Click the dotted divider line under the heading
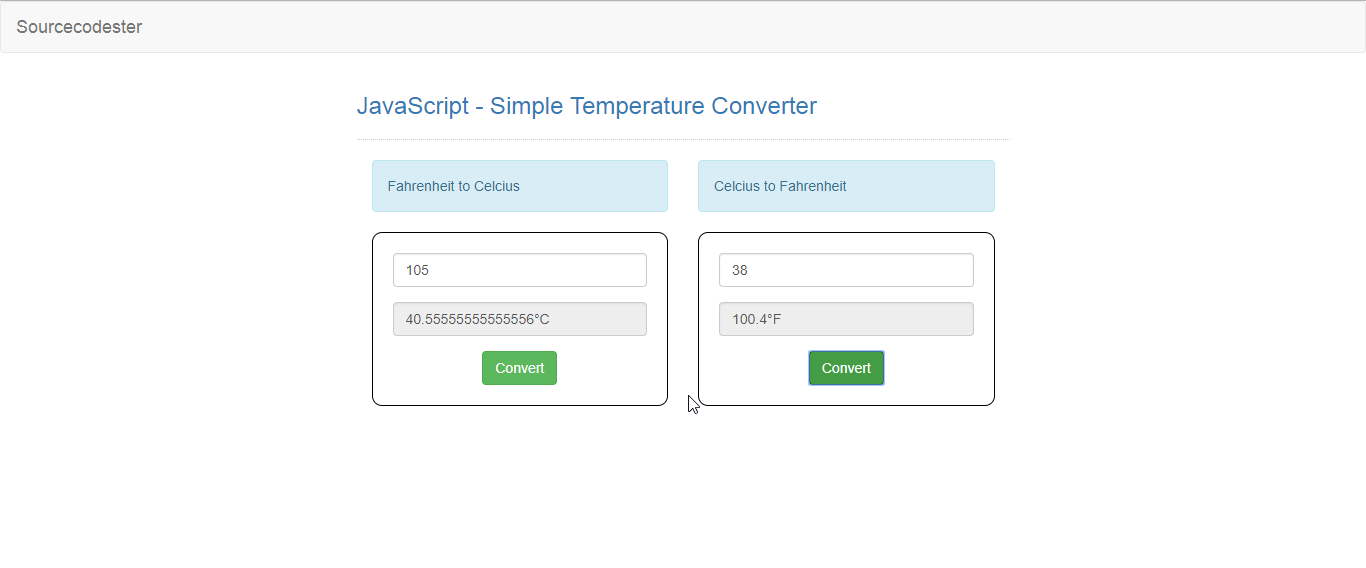 (683, 139)
